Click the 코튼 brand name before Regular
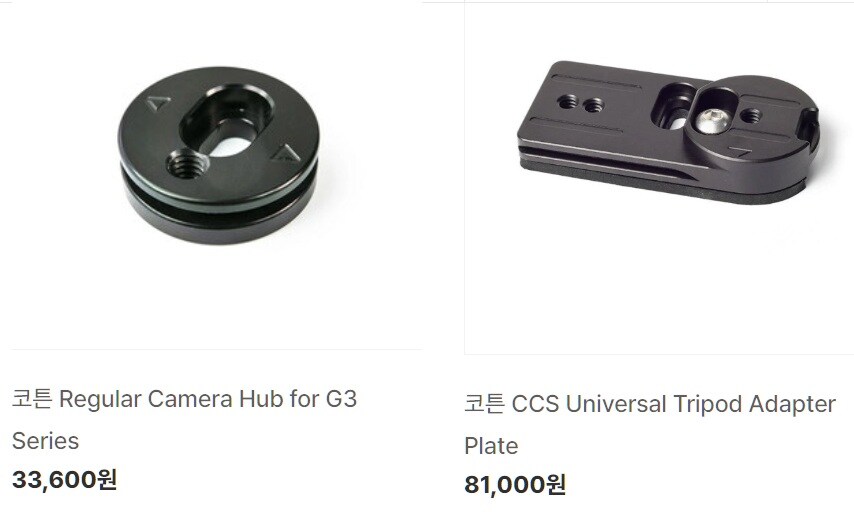854x514 pixels. coord(32,399)
